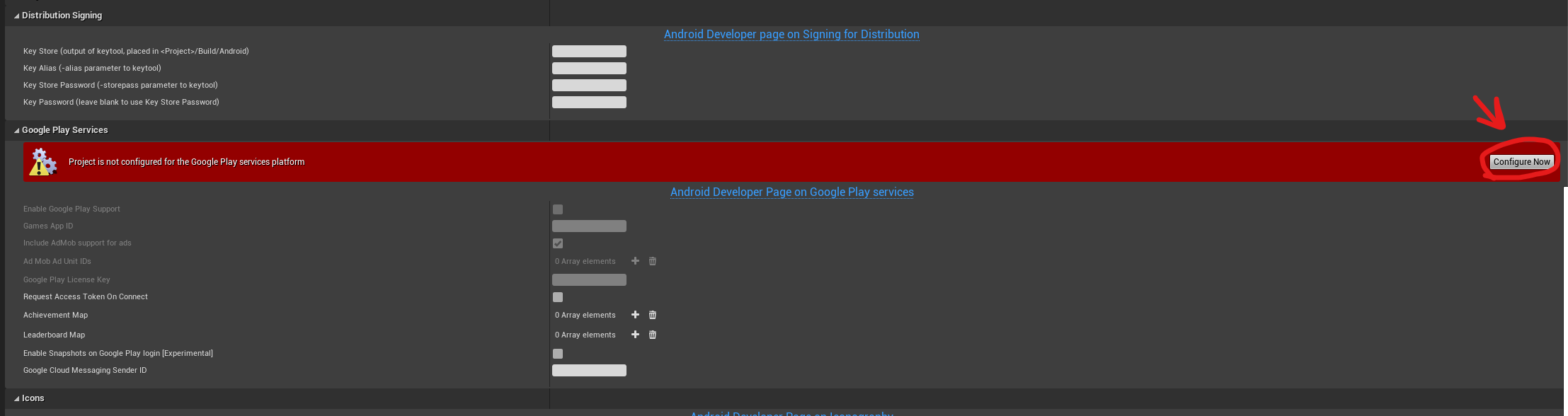Click the warning gear icon in red banner

point(43,162)
